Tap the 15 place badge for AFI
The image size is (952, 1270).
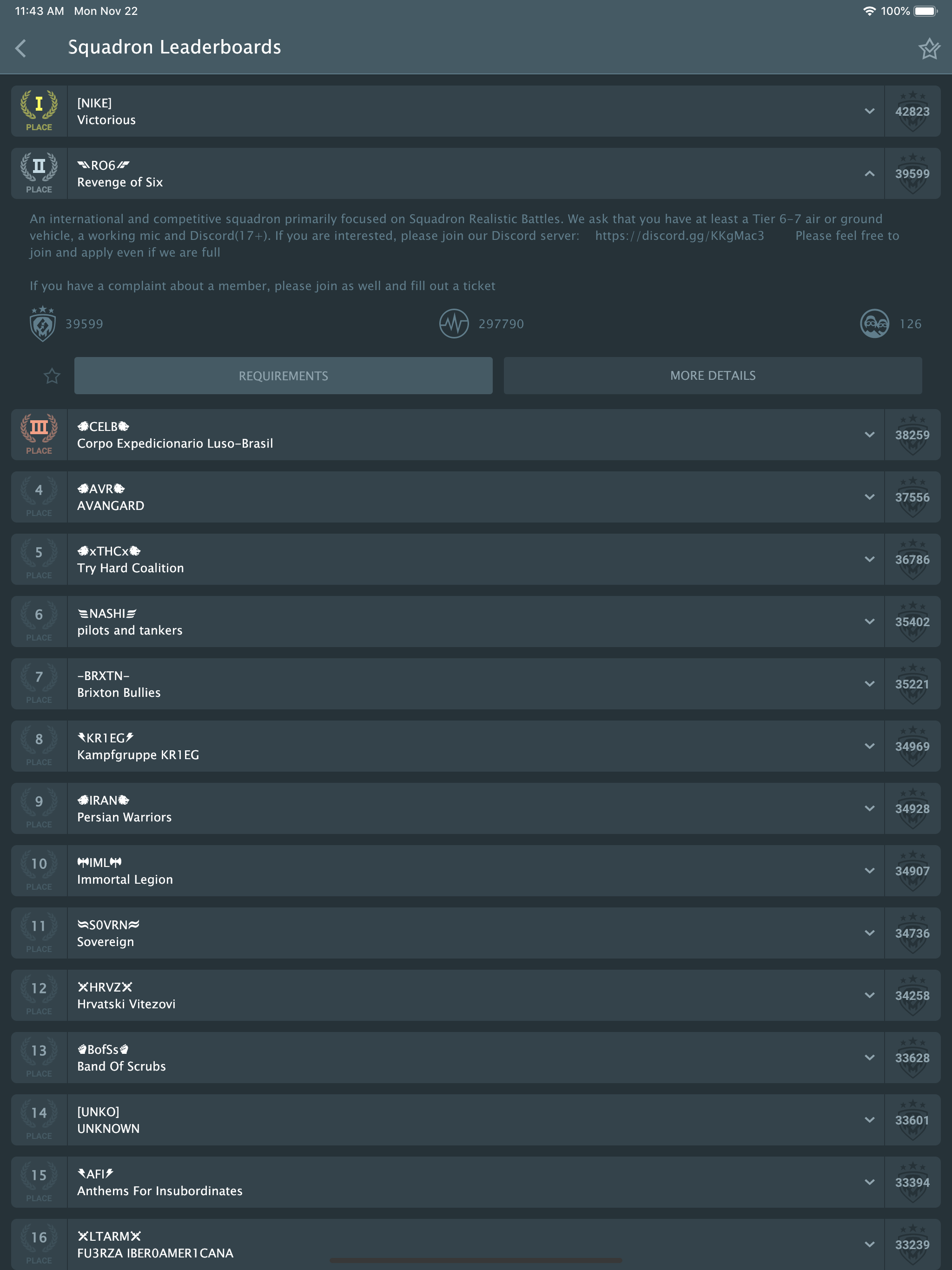39,1182
